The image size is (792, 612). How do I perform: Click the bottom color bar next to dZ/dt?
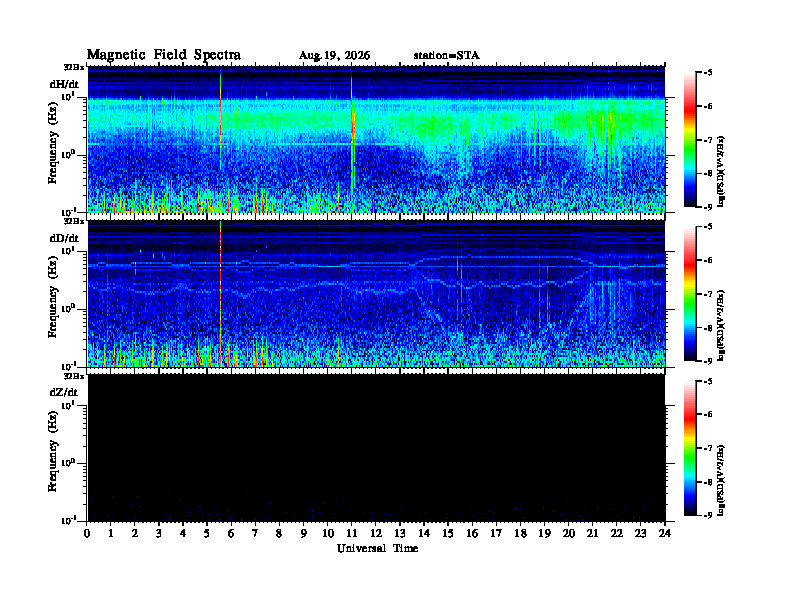coord(690,448)
